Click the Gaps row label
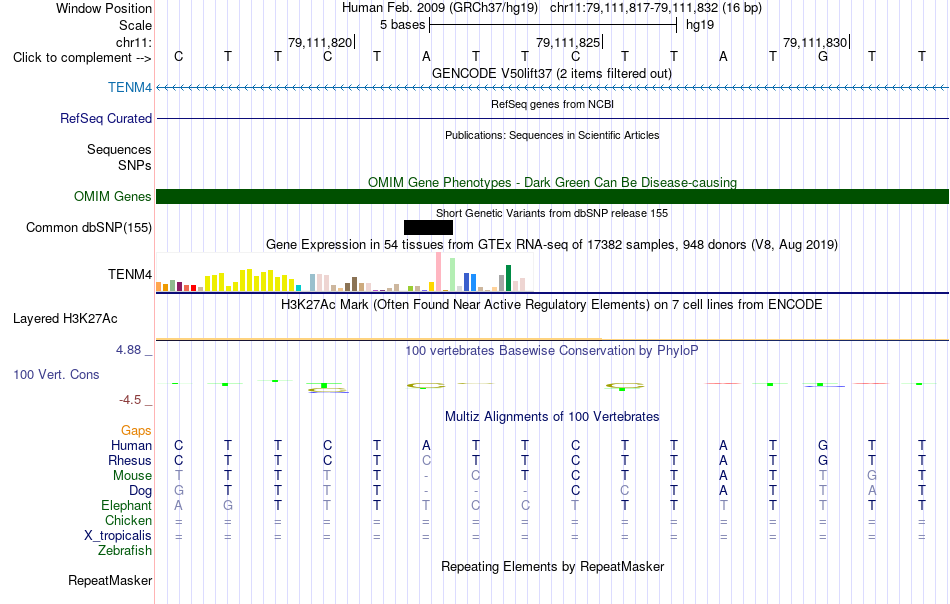The height and width of the screenshot is (604, 950). 136,430
